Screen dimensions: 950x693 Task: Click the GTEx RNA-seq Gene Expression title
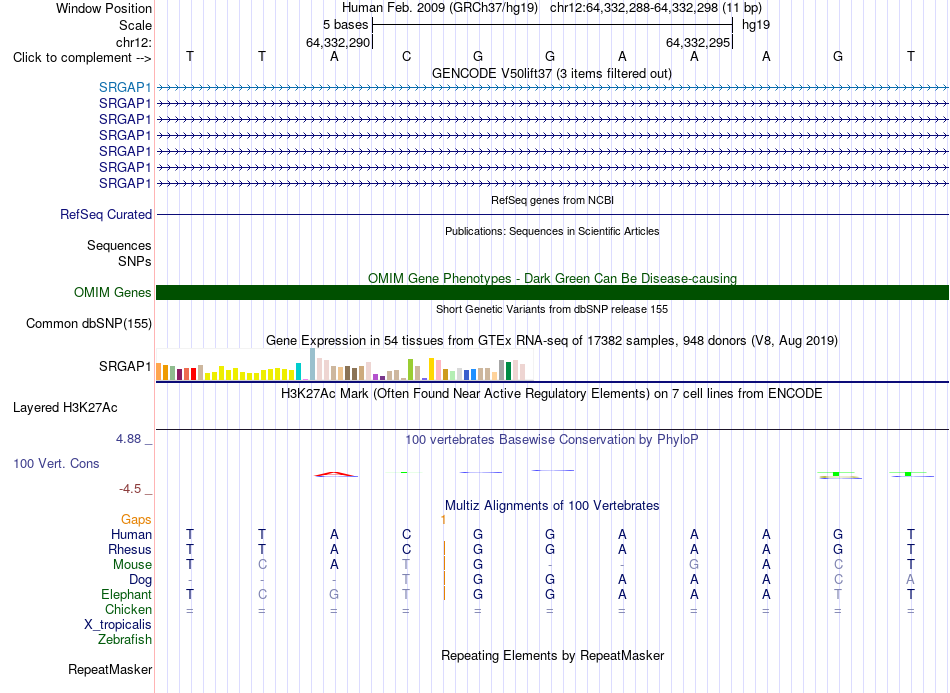552,340
